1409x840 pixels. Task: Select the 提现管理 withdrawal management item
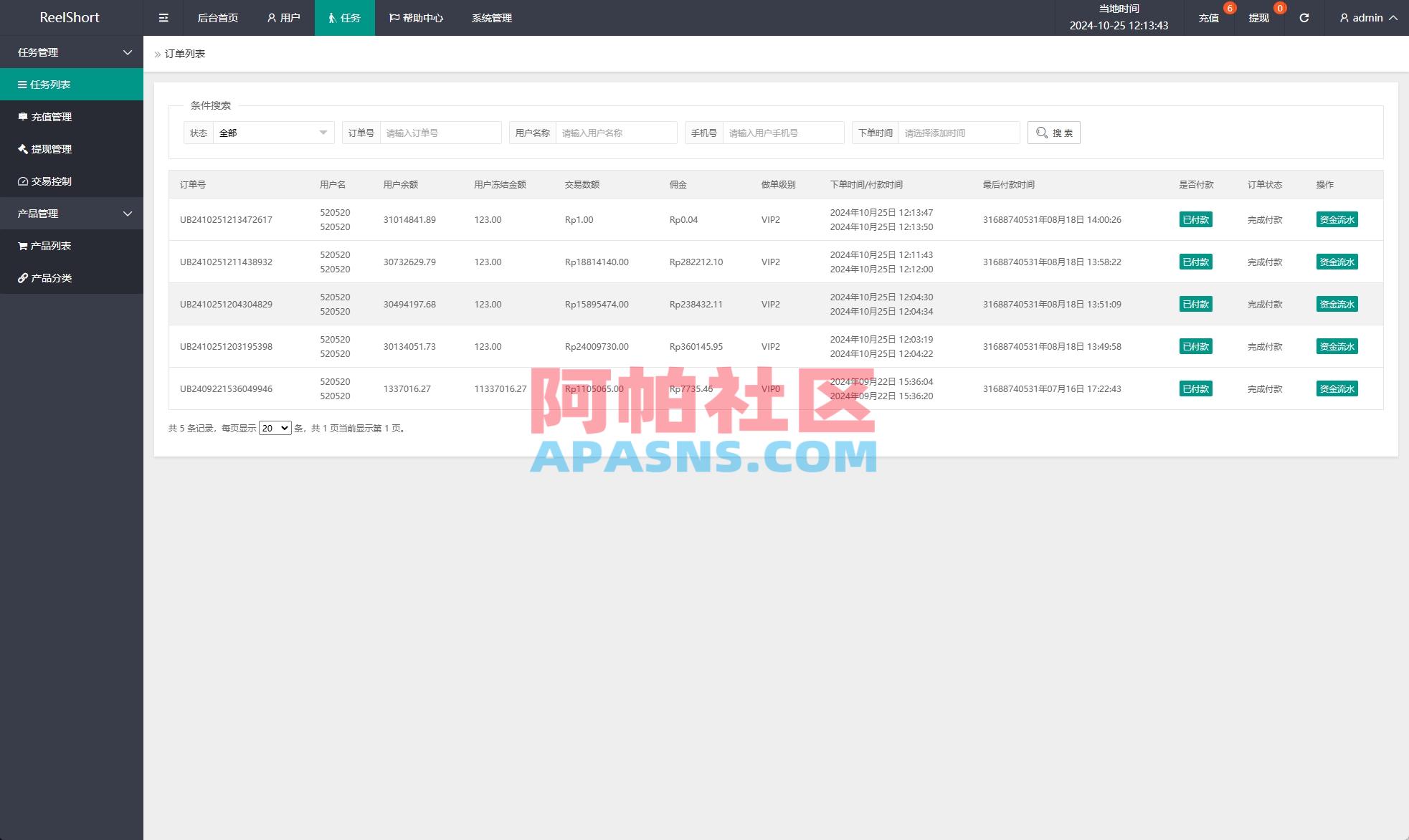50,149
